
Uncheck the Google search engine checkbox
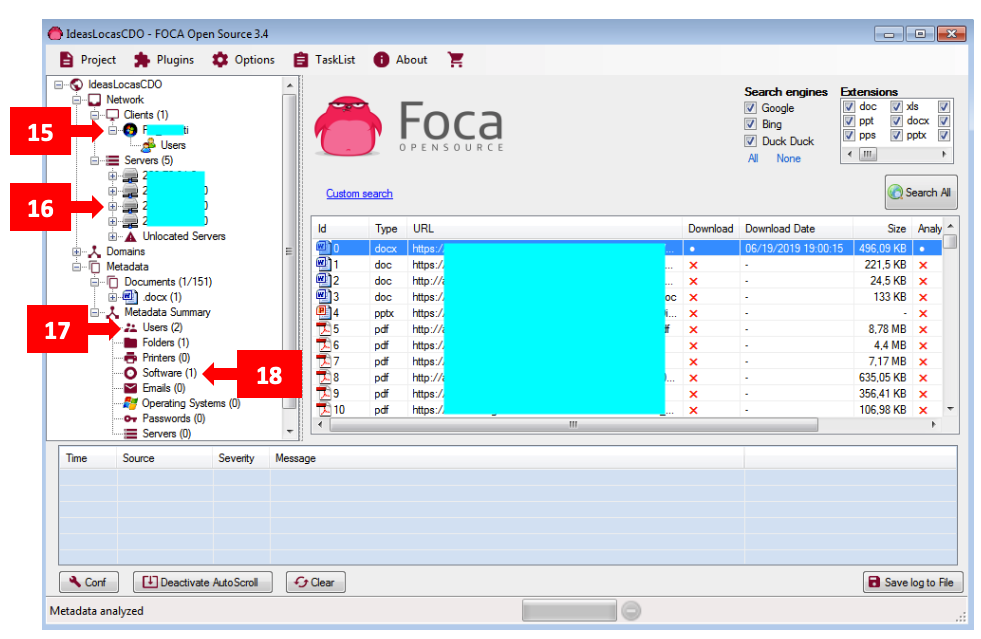[x=750, y=108]
